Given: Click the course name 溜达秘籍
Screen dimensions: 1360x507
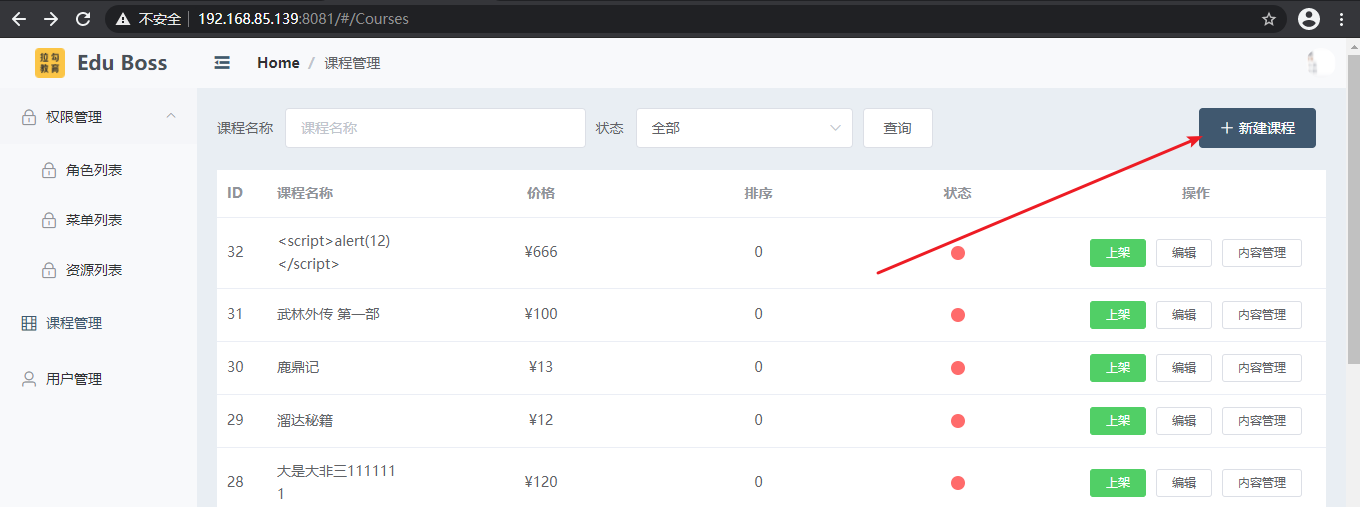Looking at the screenshot, I should [305, 420].
